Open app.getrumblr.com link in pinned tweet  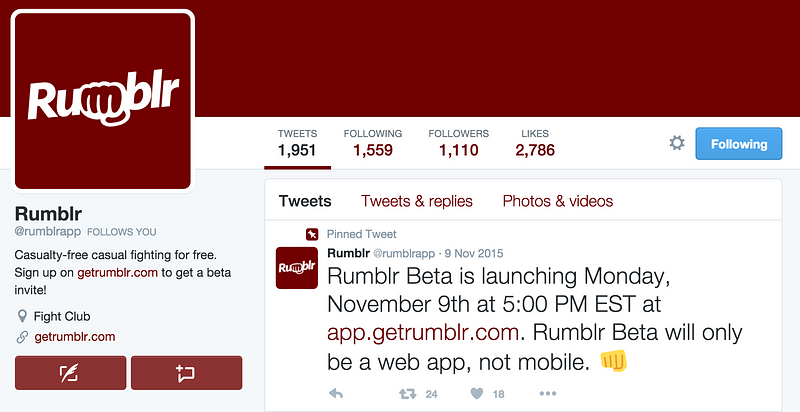point(422,333)
